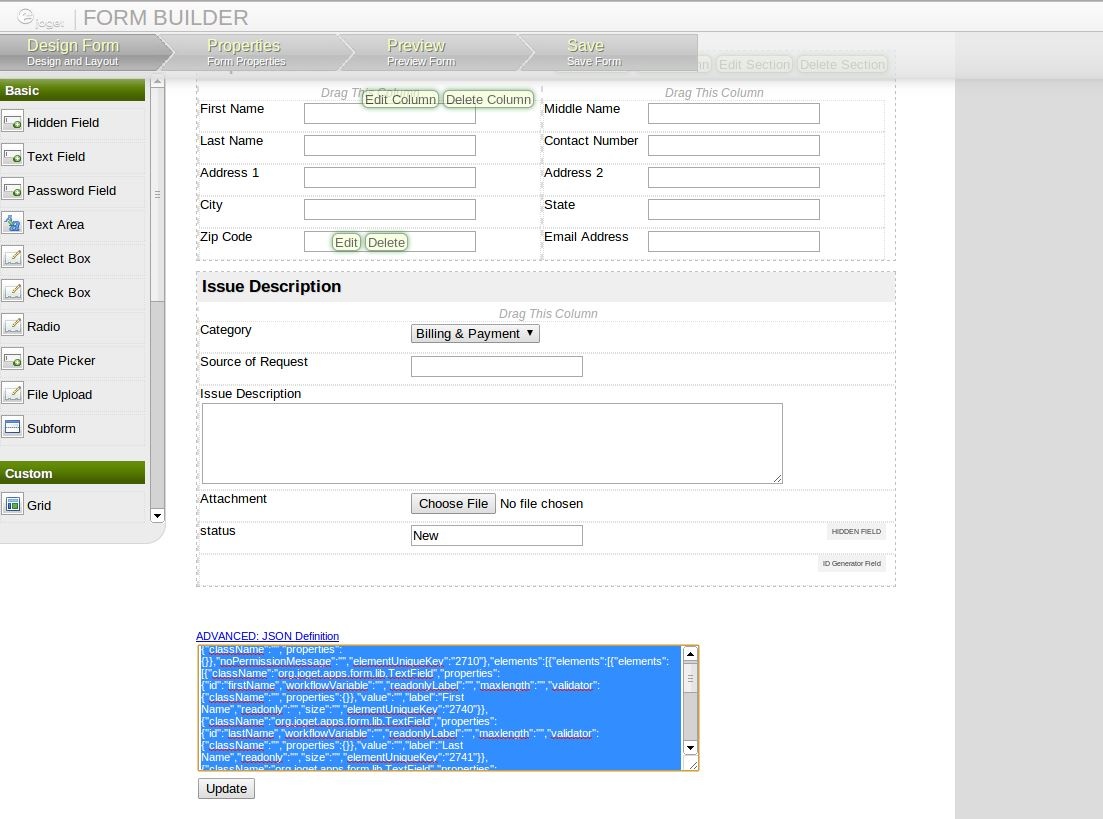This screenshot has width=1103, height=819.
Task: Open the ADVANCED: JSON Definition link
Action: coord(267,636)
